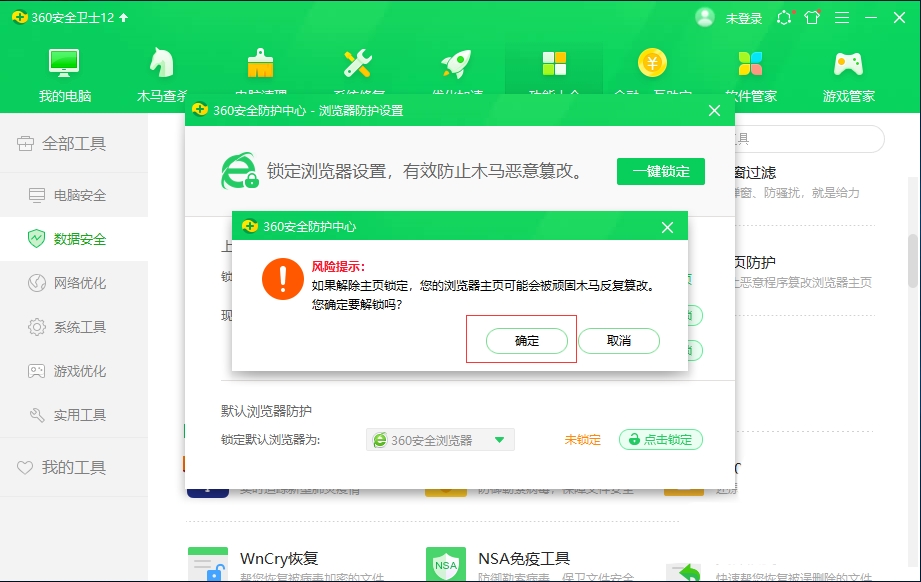Click the 360安全卫士 logo icon
The image size is (921, 582).
coord(19,17)
